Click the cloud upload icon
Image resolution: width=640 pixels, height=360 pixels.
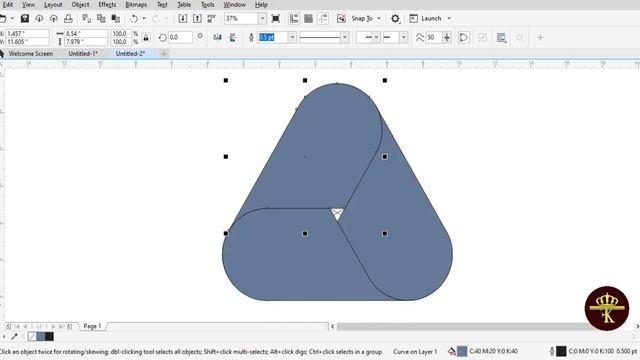click(53, 18)
